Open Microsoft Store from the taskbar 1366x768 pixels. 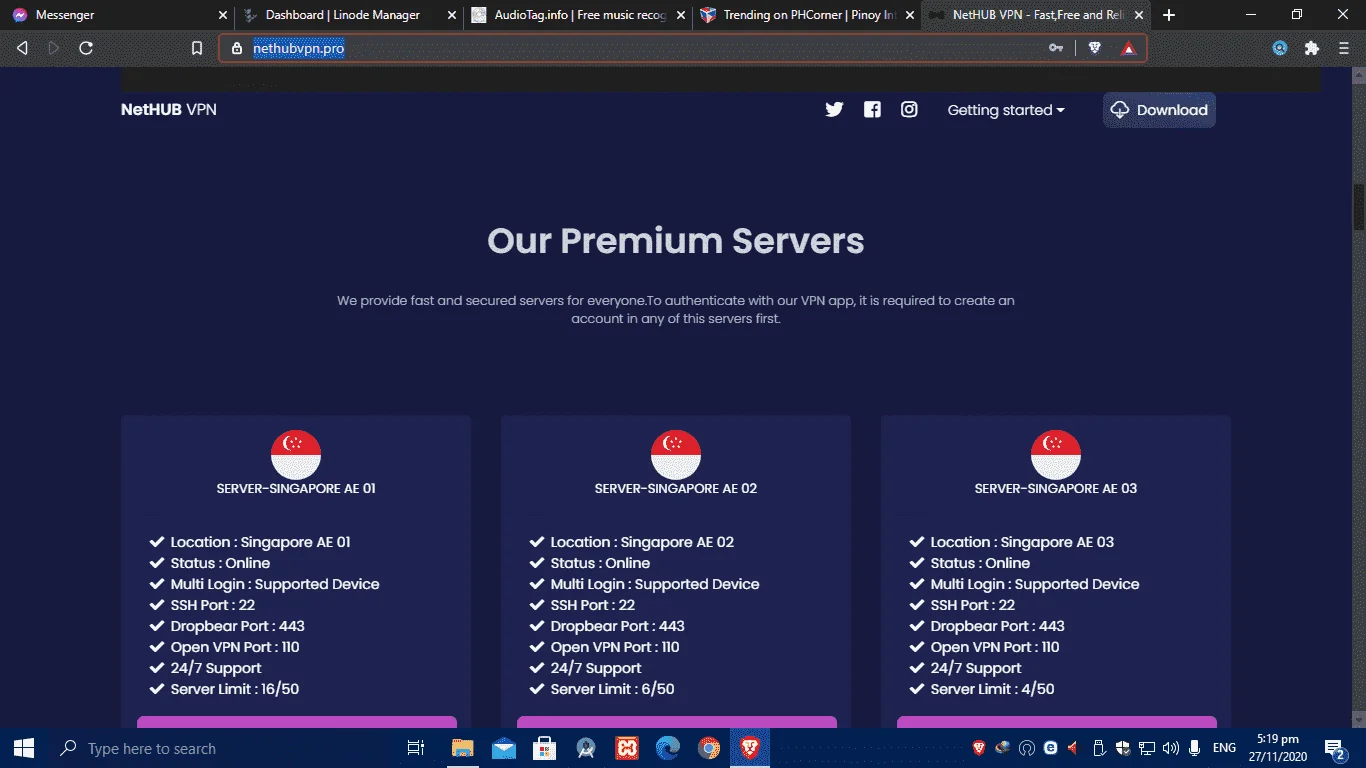pos(544,748)
